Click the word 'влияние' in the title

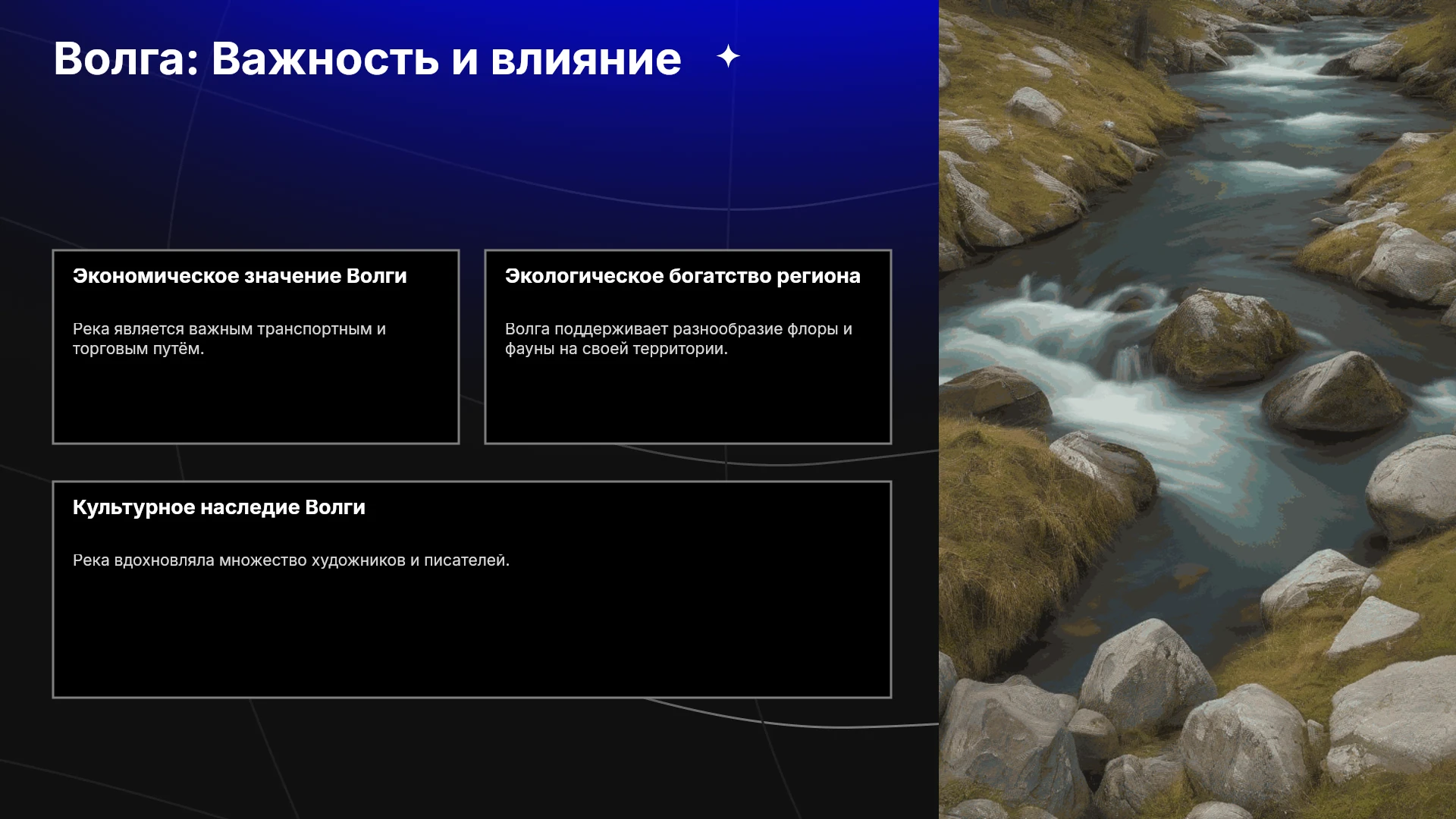586,59
